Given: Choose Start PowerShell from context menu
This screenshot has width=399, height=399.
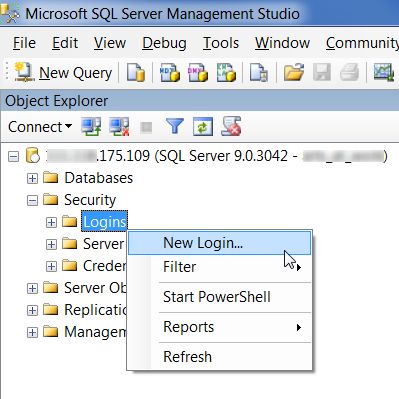Looking at the screenshot, I should coord(220,297).
